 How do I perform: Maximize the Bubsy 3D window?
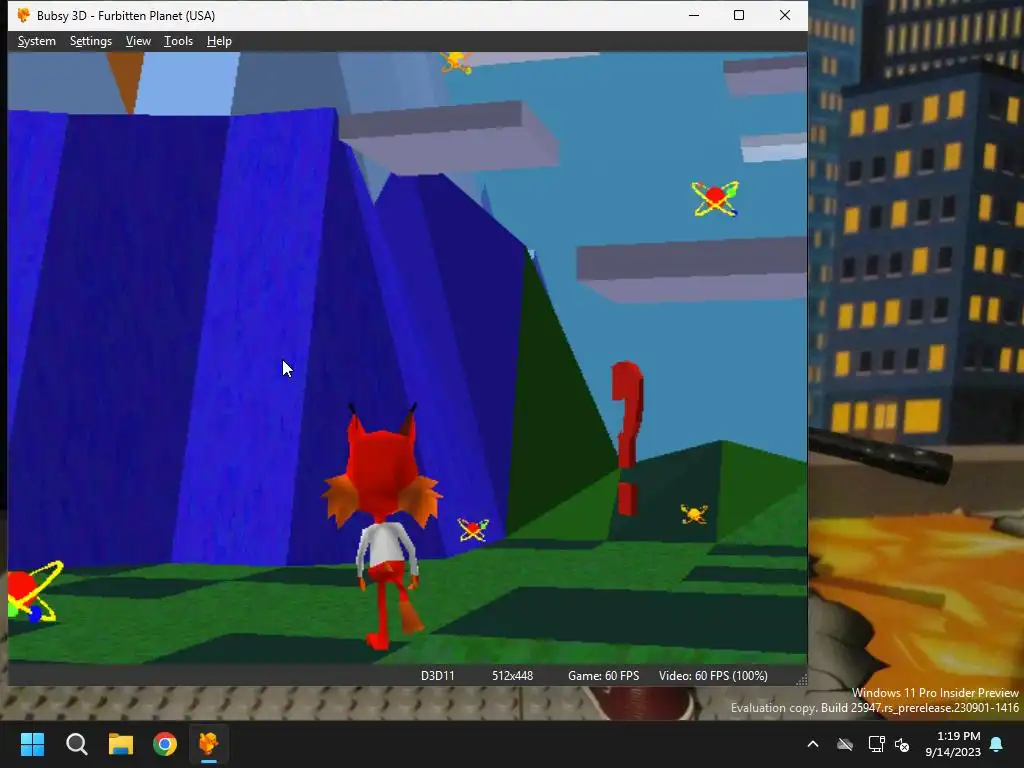tap(739, 15)
